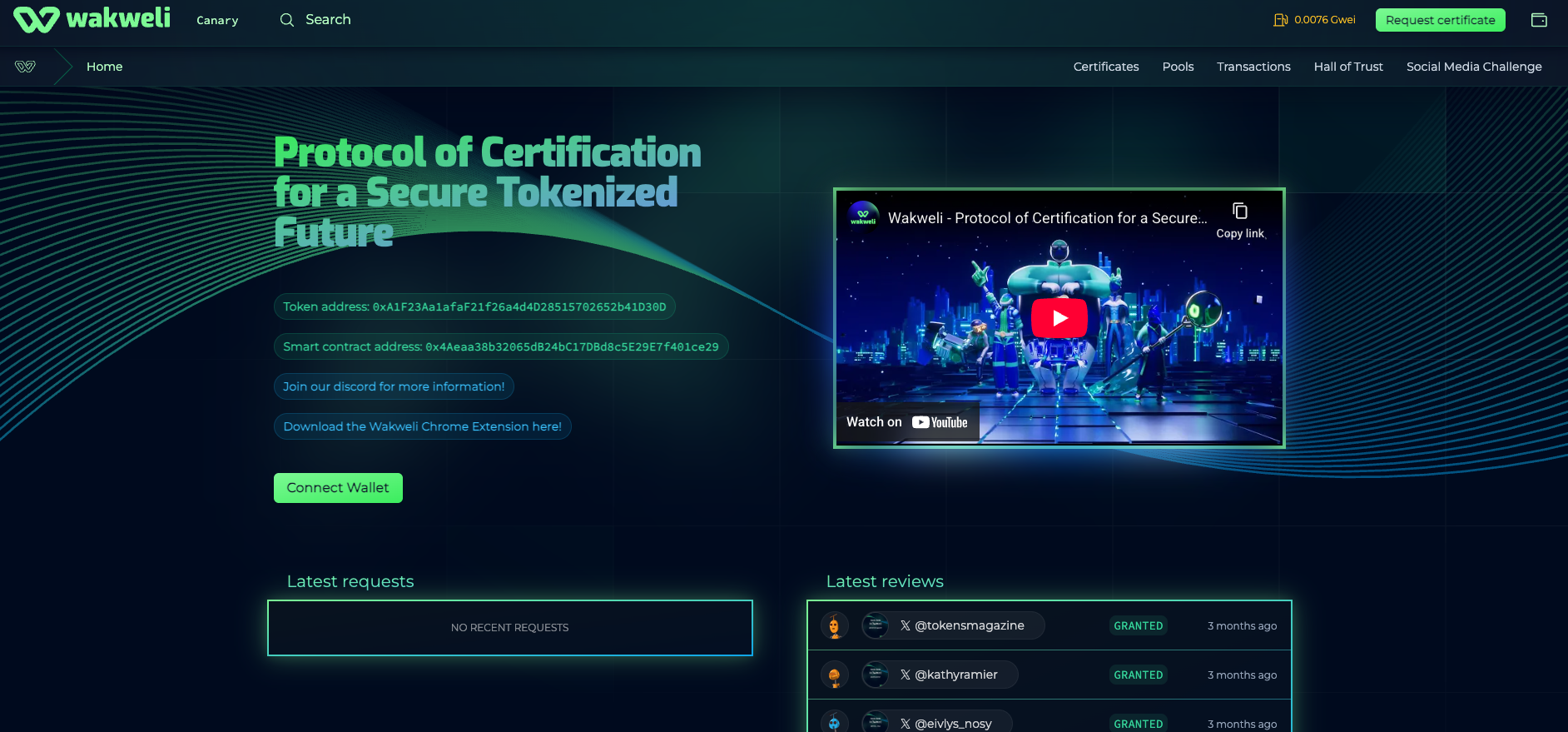The height and width of the screenshot is (732, 1568).
Task: Download the Wakweli Chrome Extension link
Action: [x=422, y=426]
